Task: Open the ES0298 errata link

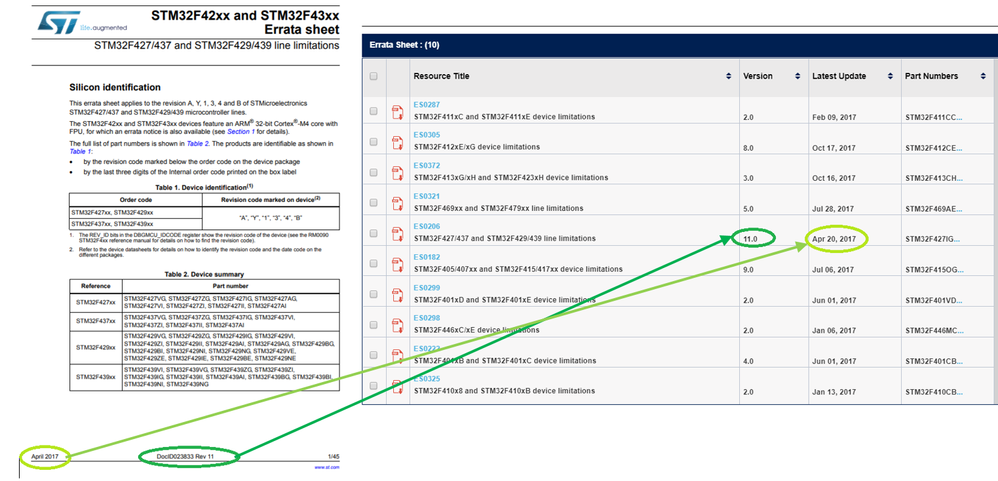Action: (x=426, y=318)
